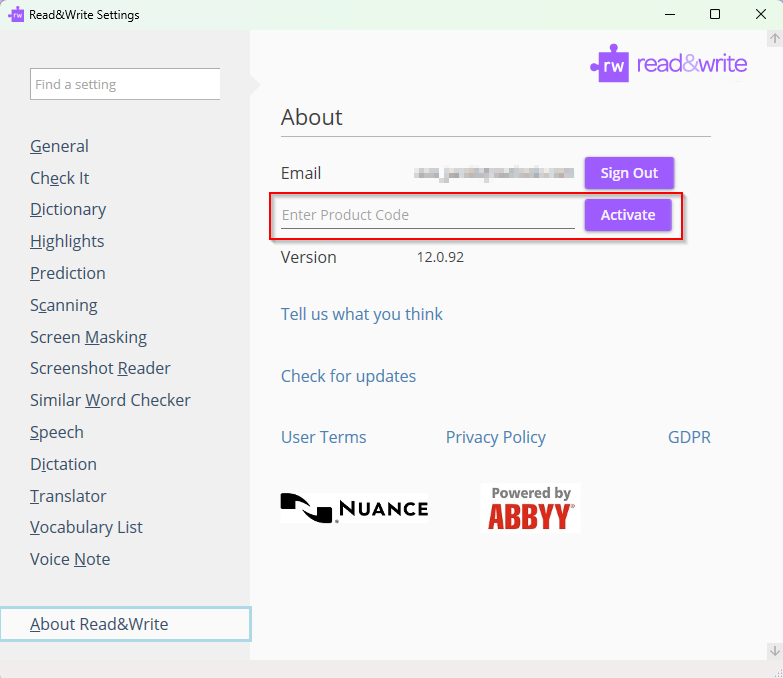783x678 pixels.
Task: Select Scanning in the sidebar
Action: tap(63, 305)
